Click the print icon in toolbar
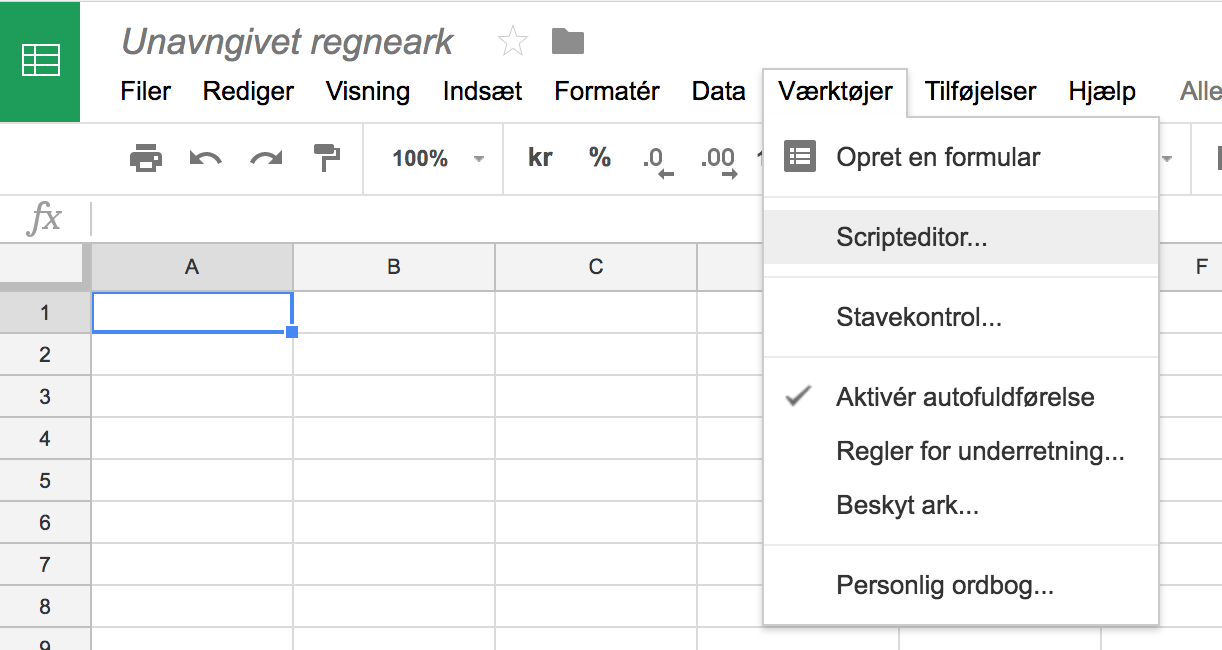Viewport: 1222px width, 650px height. (146, 158)
